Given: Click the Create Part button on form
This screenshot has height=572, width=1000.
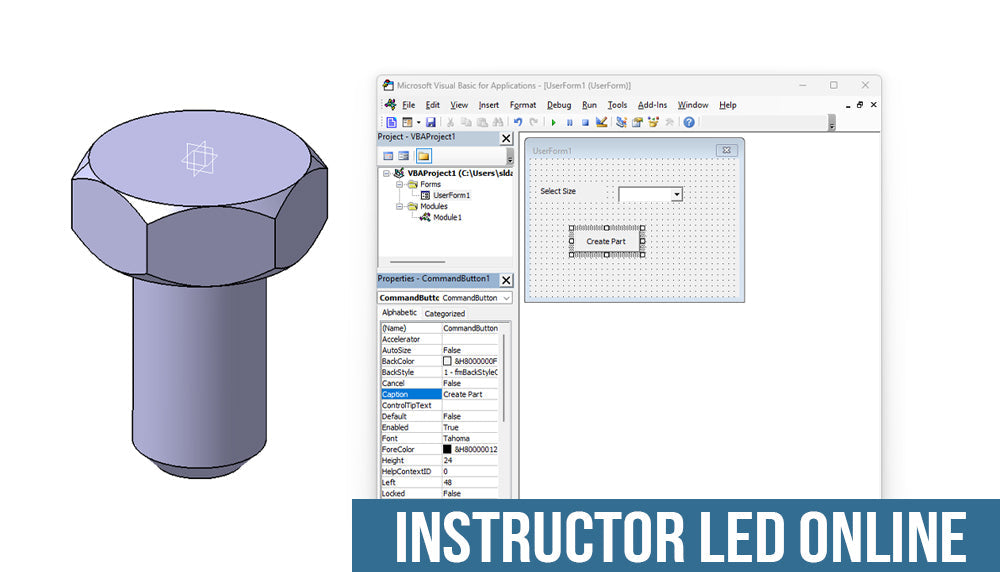Looking at the screenshot, I should (606, 241).
